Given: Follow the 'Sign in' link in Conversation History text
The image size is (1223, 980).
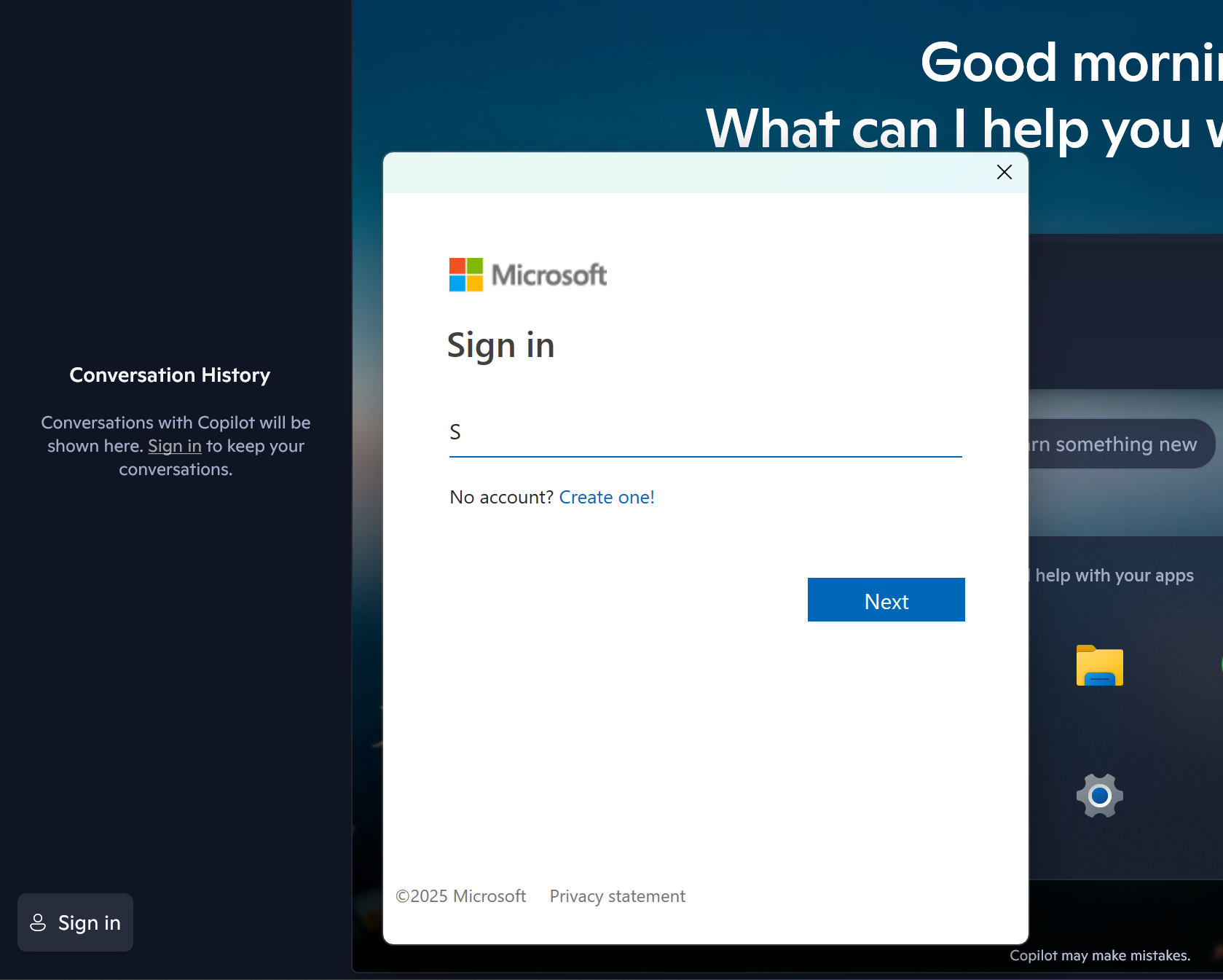Looking at the screenshot, I should (x=175, y=446).
